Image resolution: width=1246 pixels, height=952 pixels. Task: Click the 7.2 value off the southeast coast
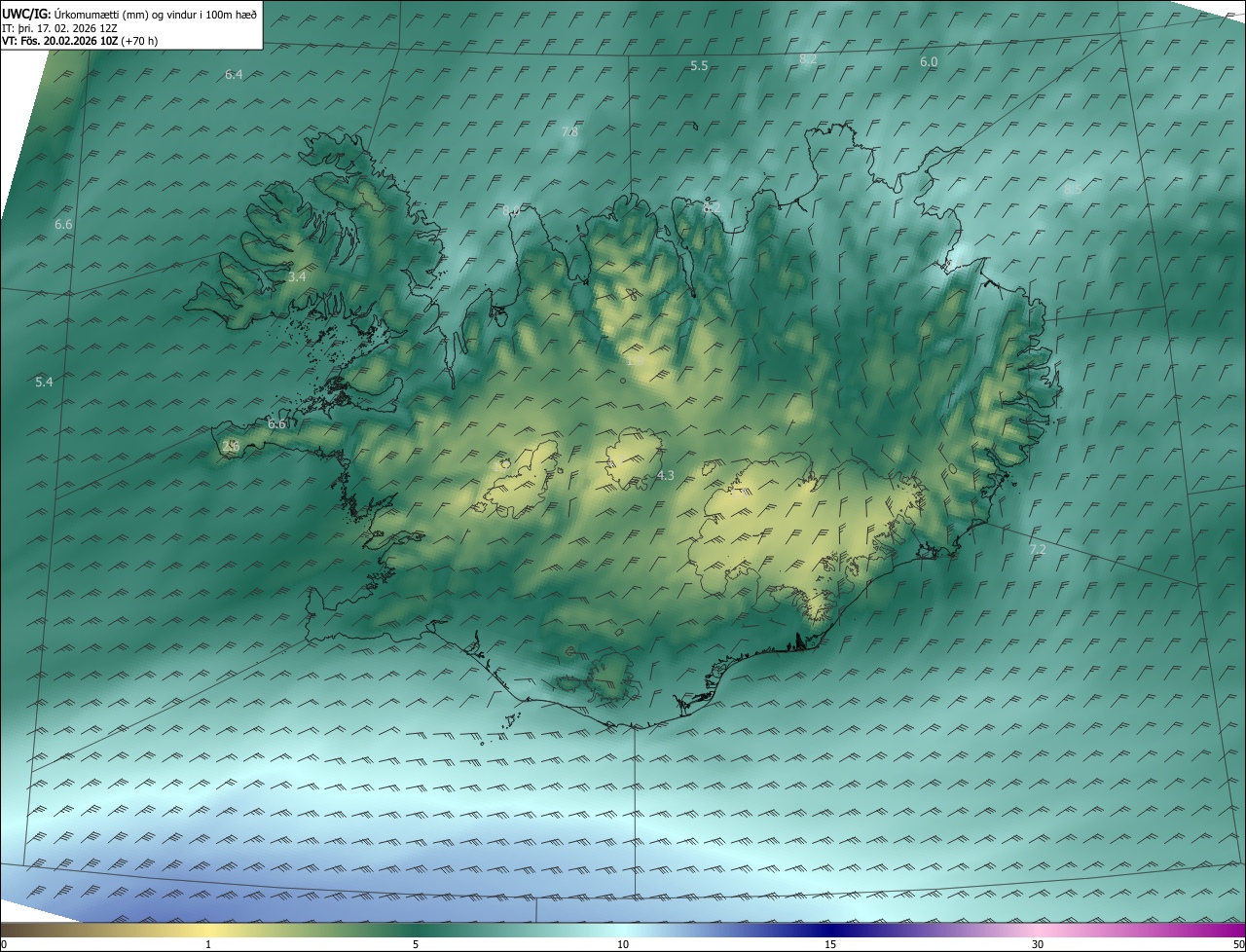tap(1038, 550)
